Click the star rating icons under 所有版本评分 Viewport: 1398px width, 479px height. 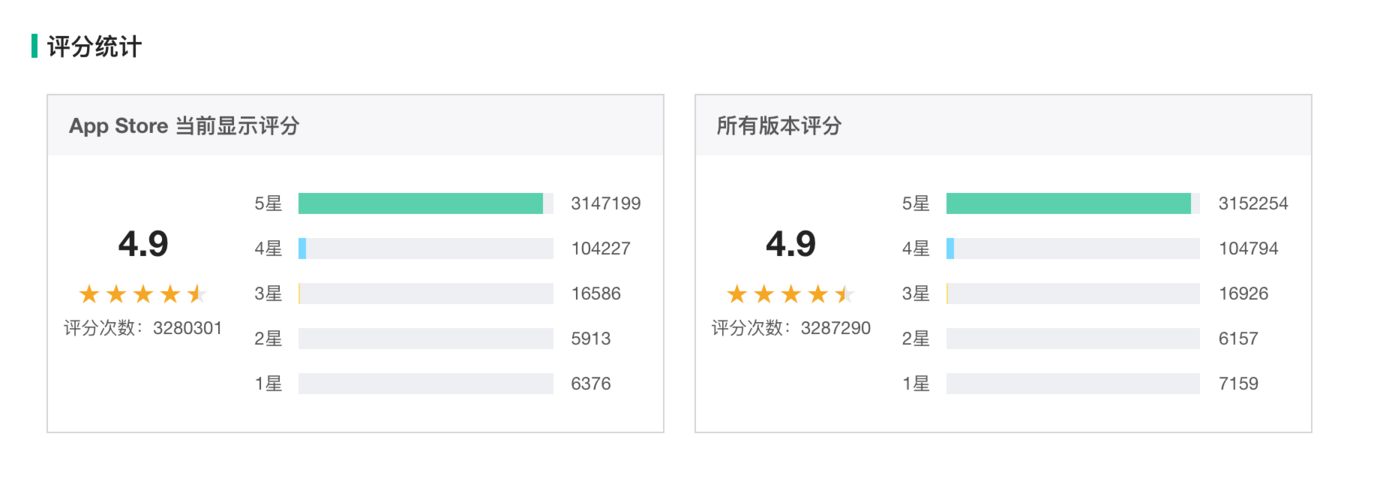click(790, 294)
